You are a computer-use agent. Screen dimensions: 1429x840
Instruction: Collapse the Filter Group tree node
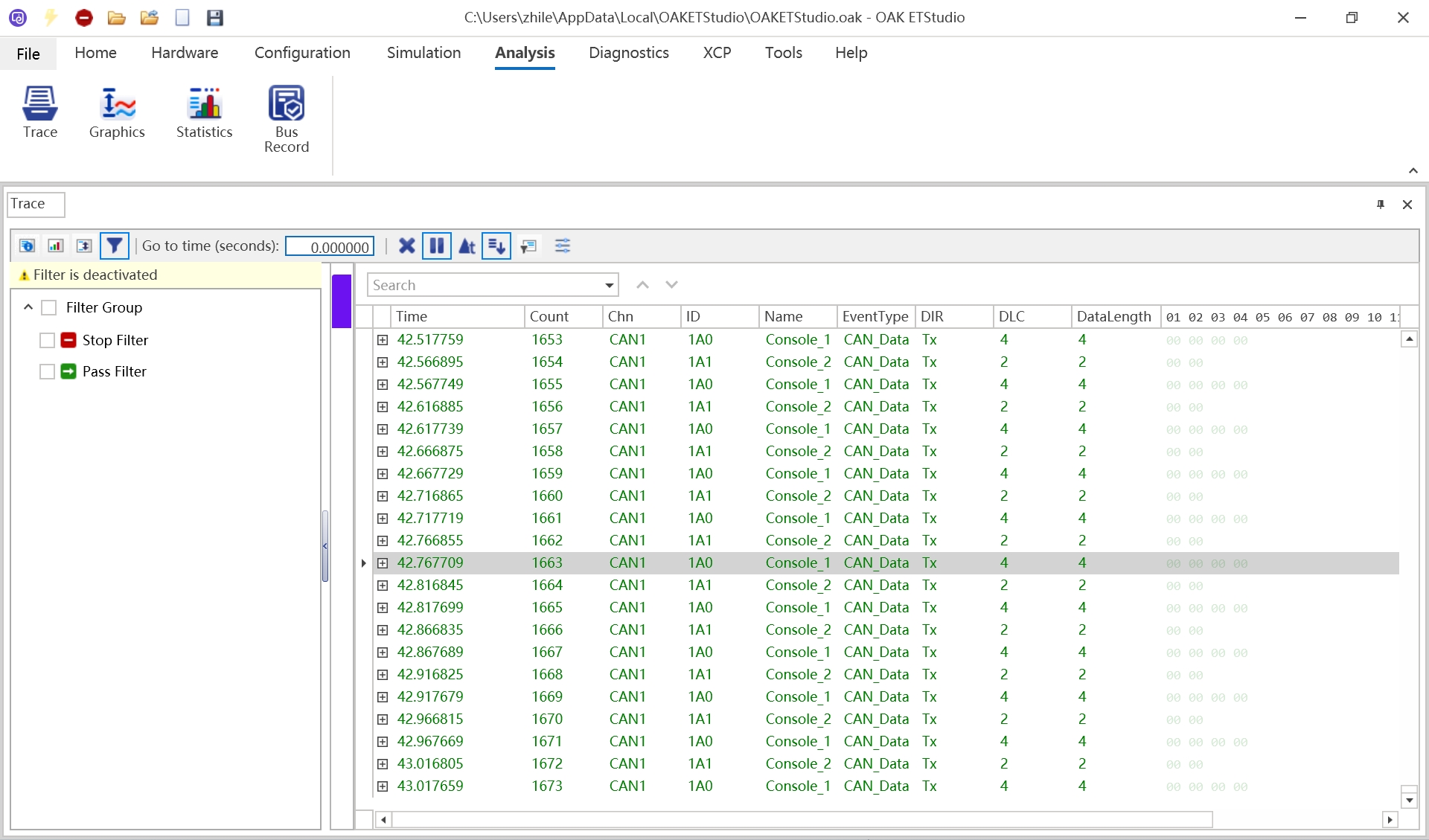[x=28, y=307]
